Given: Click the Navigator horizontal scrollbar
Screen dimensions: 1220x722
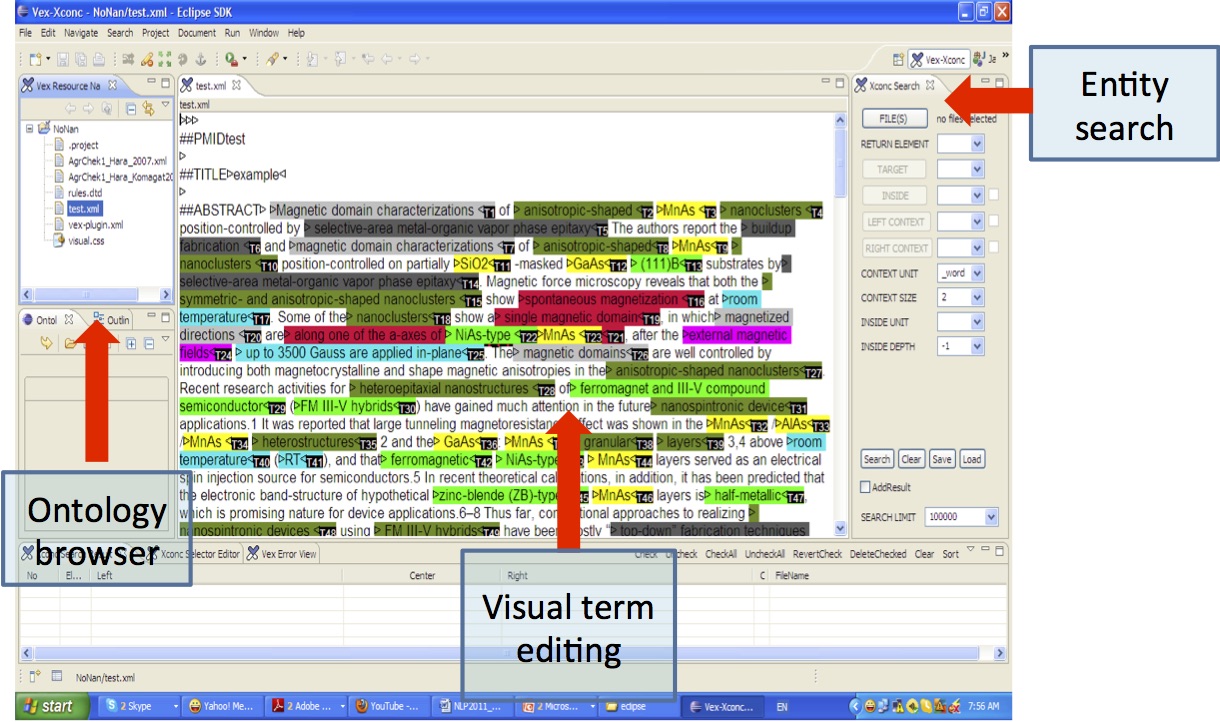Looking at the screenshot, I should click(96, 295).
